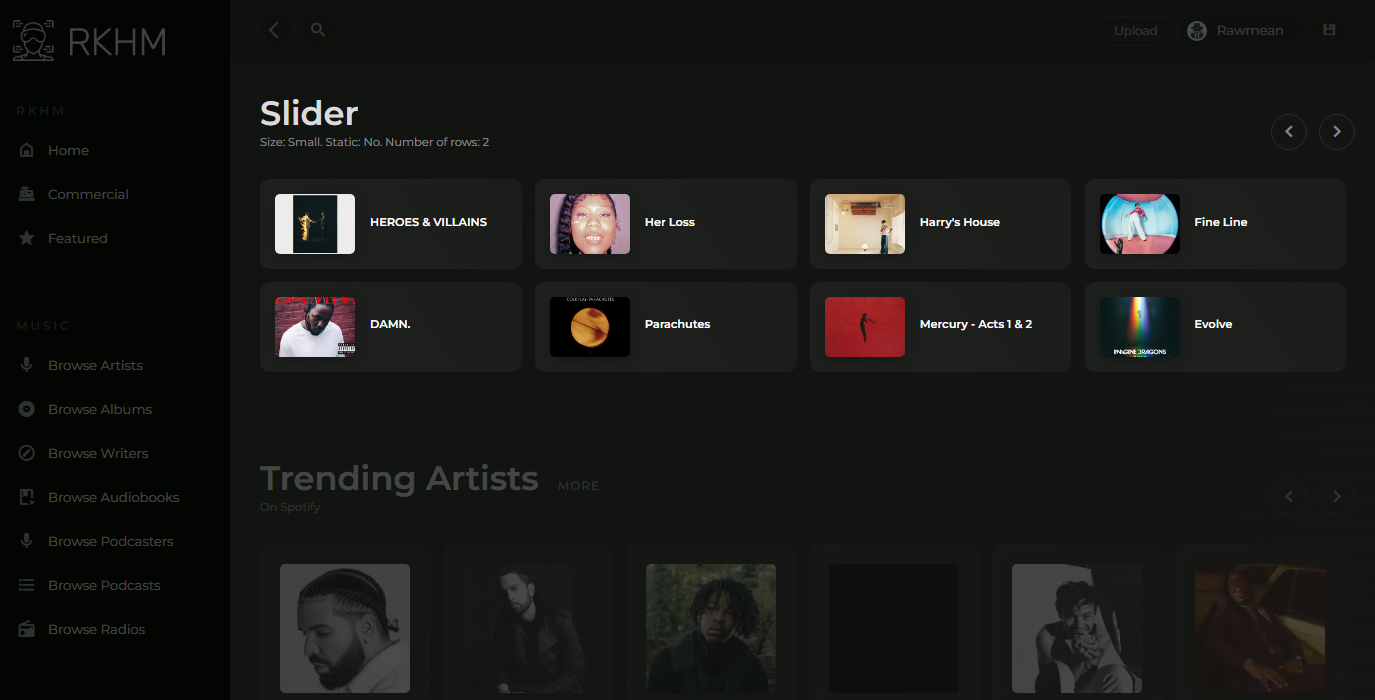Click HEROES & VILLAINS cover art
Viewport: 1375px width, 700px height.
(x=315, y=224)
